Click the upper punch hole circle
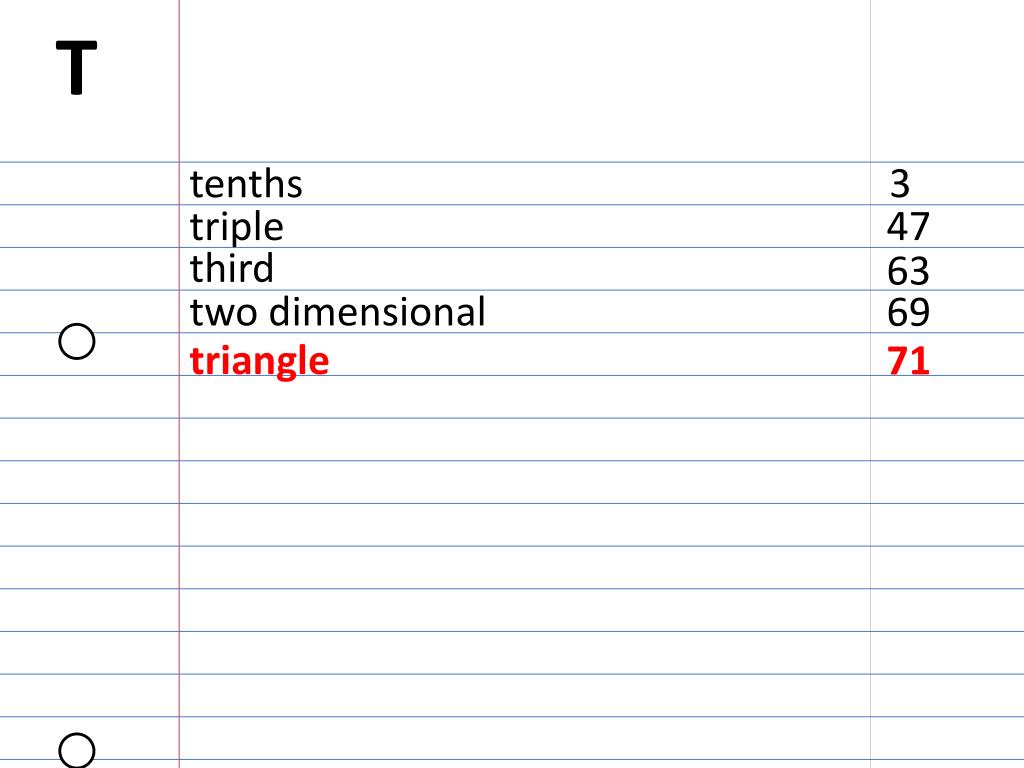1024x768 pixels. [76, 342]
